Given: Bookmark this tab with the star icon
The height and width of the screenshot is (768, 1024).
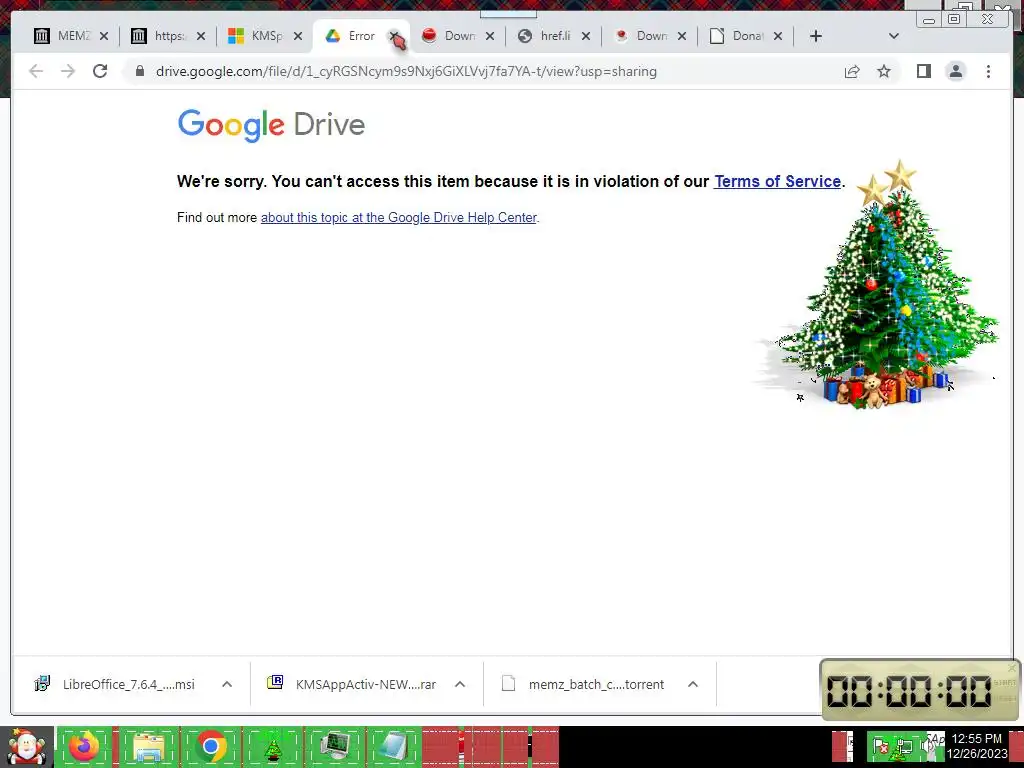Looking at the screenshot, I should [884, 71].
